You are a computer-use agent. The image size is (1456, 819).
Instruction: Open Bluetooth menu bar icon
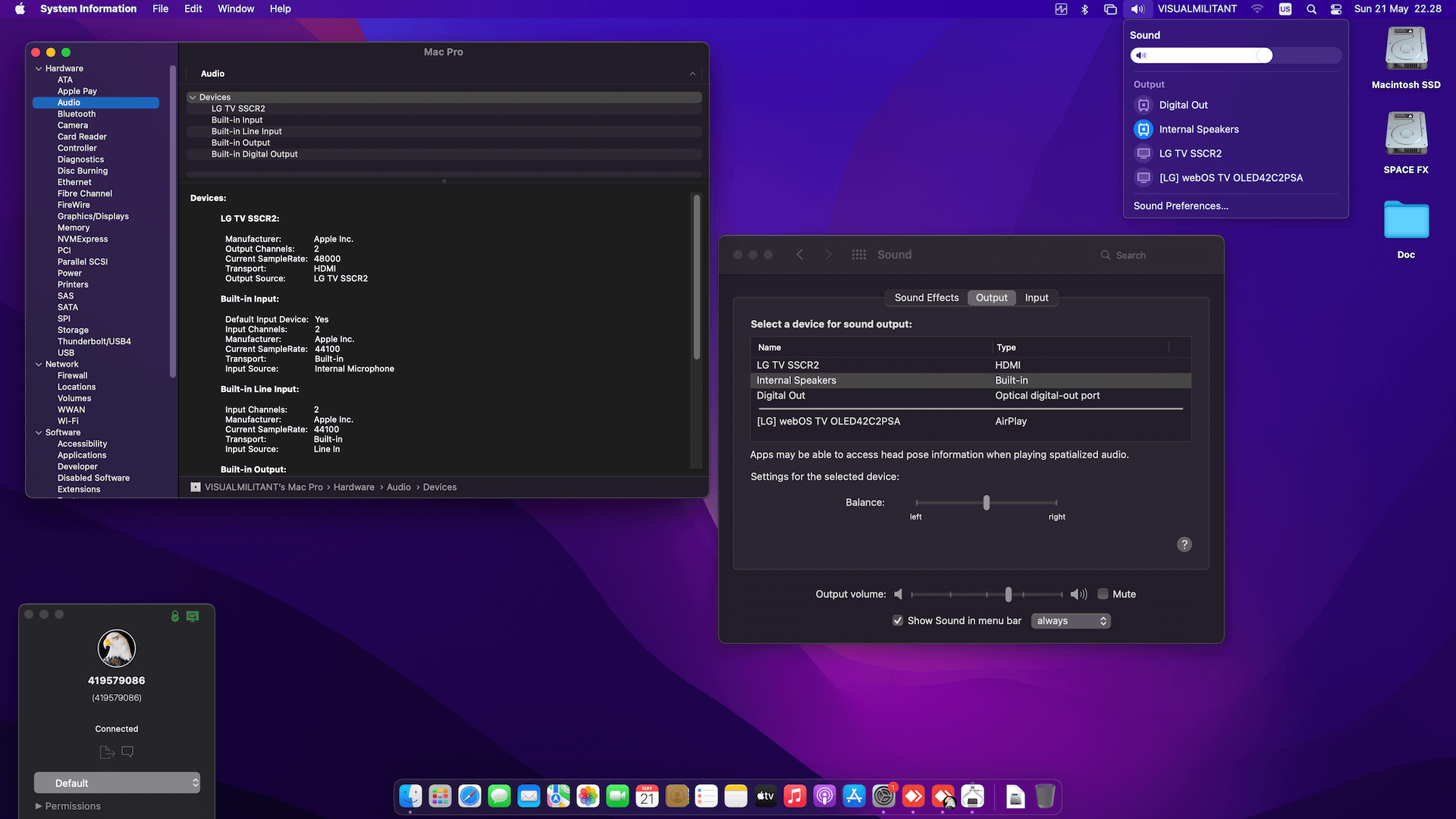coord(1084,9)
